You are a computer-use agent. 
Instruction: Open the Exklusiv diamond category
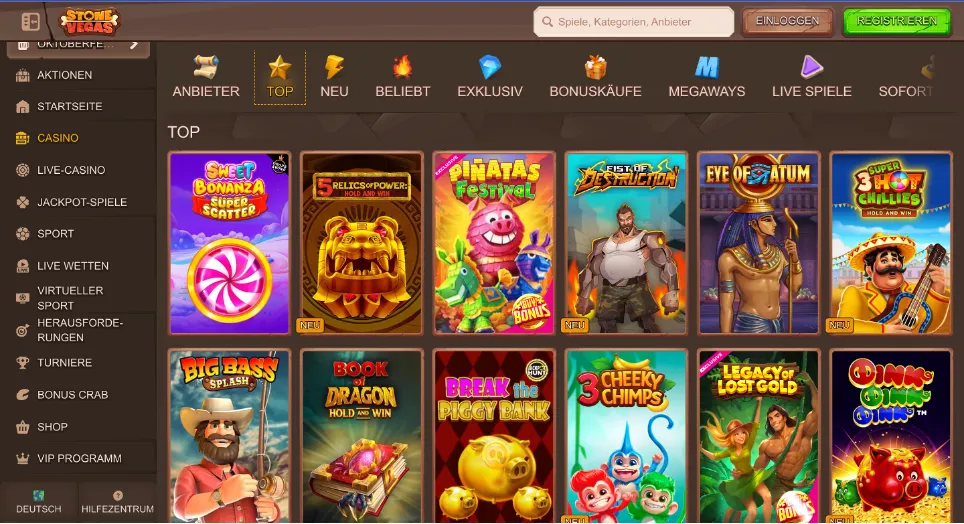click(x=490, y=77)
